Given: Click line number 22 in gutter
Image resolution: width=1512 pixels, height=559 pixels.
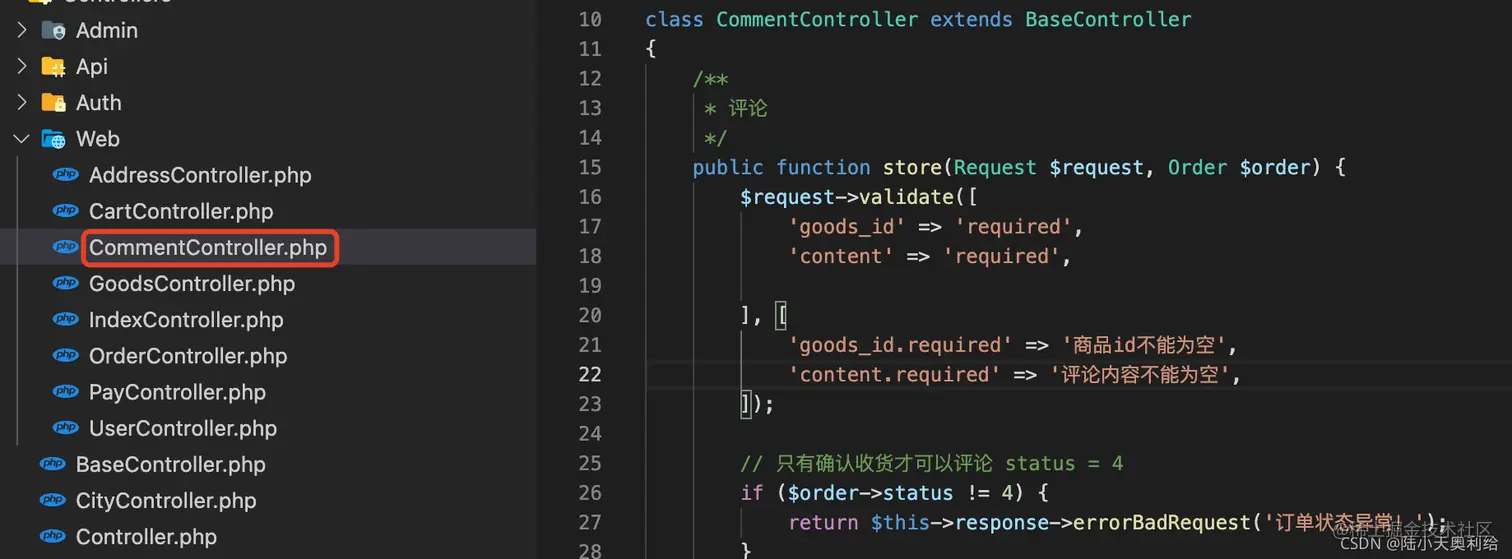Looking at the screenshot, I should 590,374.
